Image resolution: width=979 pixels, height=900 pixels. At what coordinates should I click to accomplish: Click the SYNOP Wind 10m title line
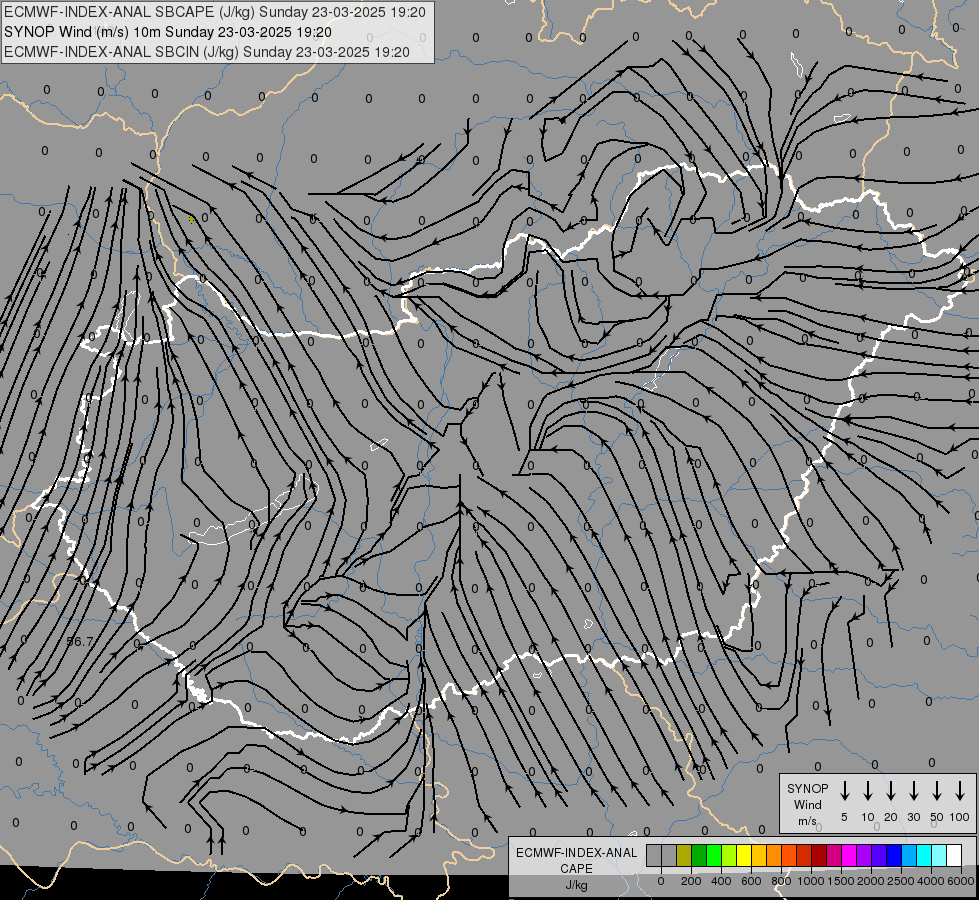click(167, 32)
